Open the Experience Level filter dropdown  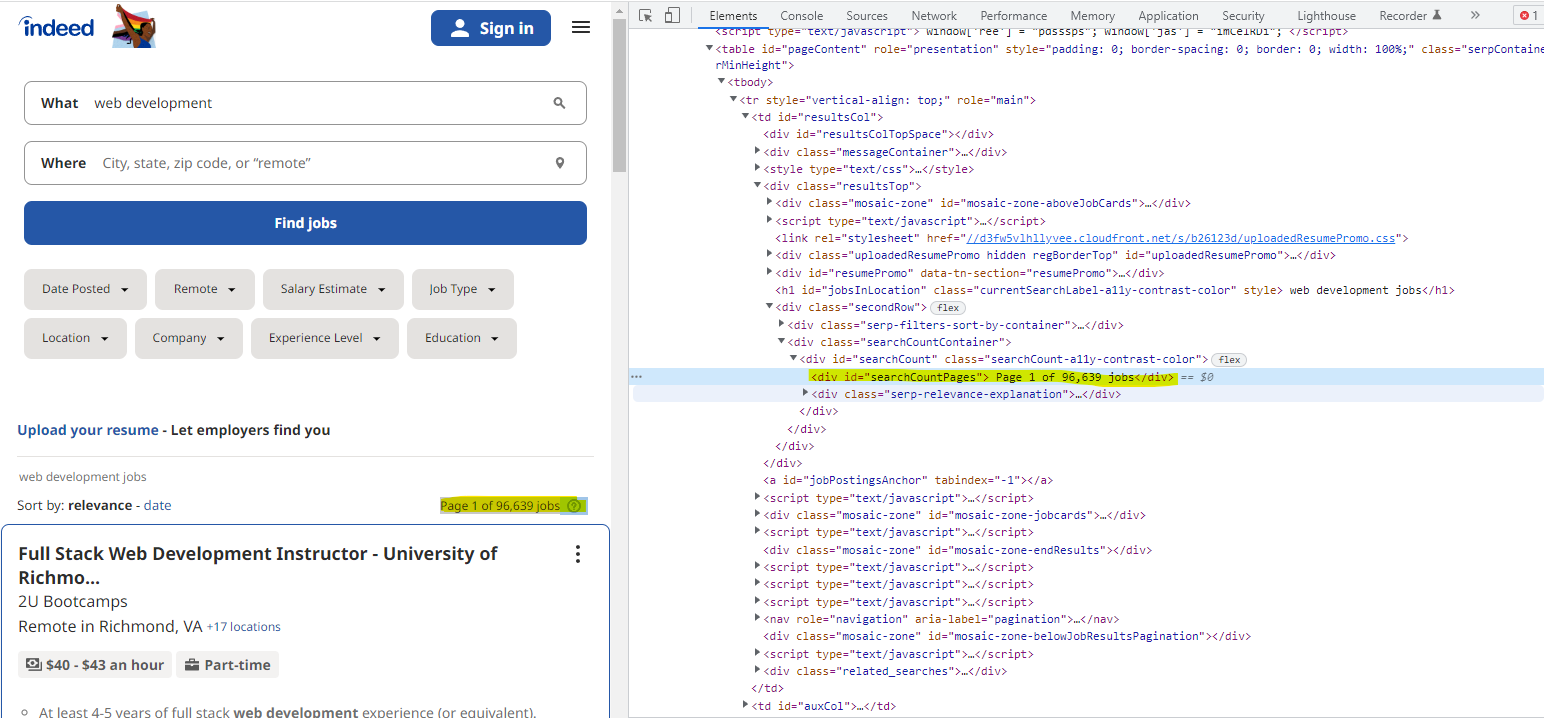324,338
